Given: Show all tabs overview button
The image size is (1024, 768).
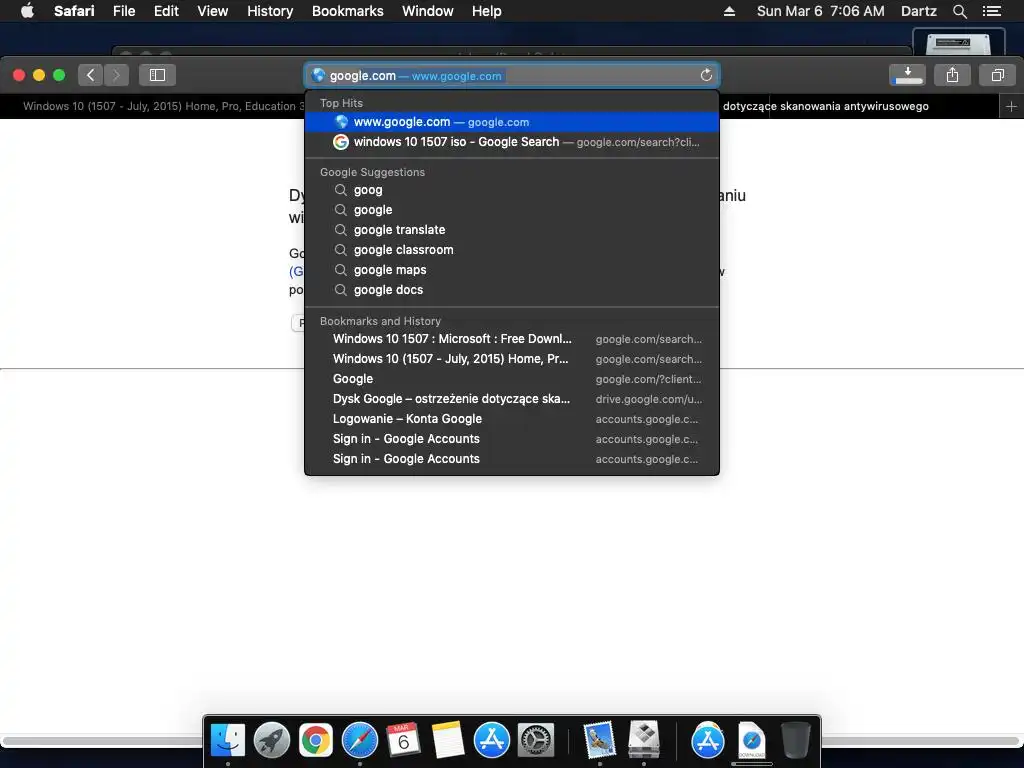Looking at the screenshot, I should click(x=997, y=75).
